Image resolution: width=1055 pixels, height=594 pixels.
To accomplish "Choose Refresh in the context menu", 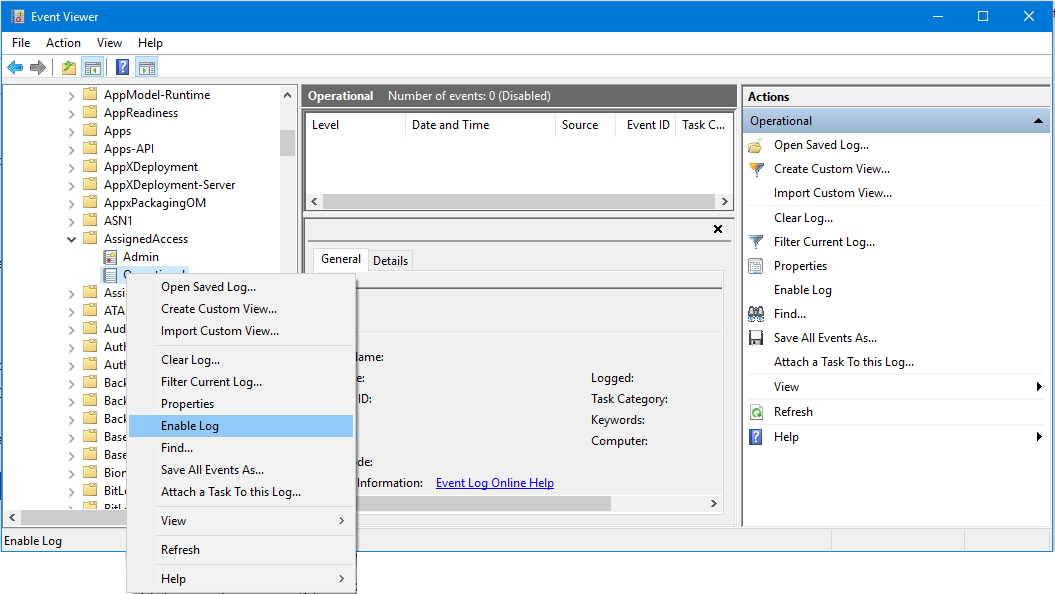I will pos(241,550).
